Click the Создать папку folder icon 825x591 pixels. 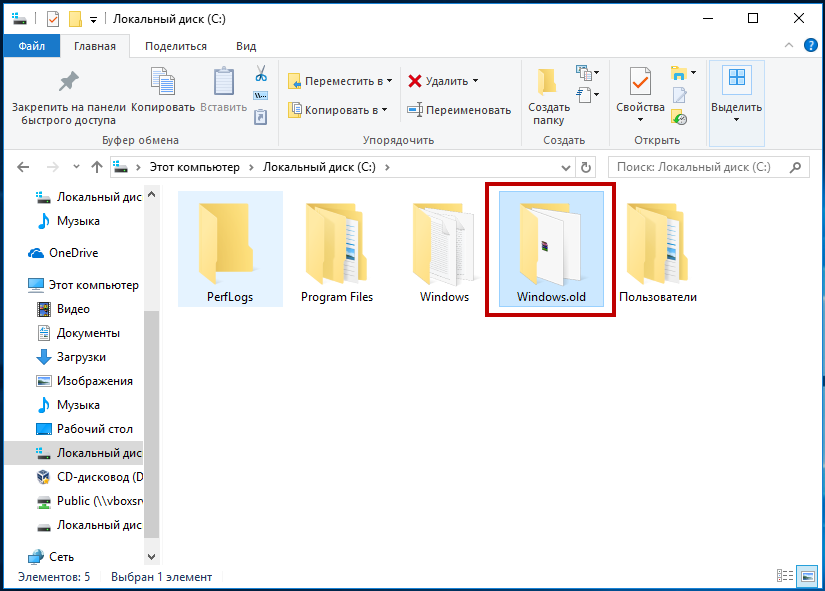(548, 82)
